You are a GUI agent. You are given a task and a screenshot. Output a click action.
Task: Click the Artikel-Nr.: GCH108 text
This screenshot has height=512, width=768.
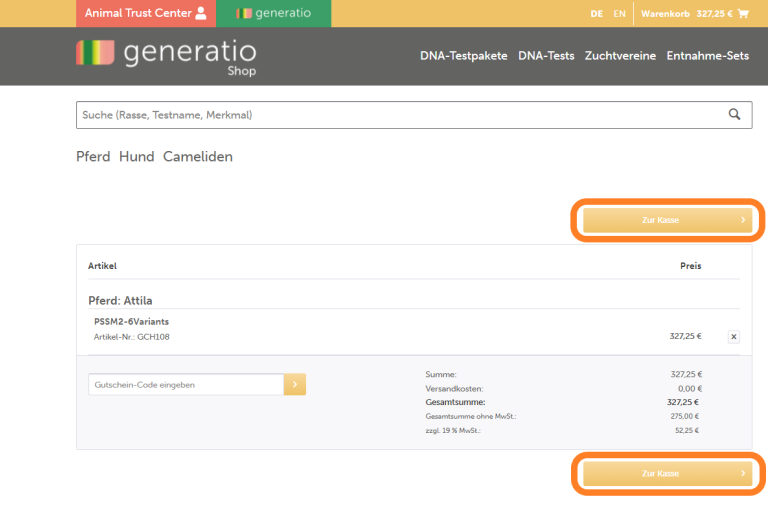[132, 337]
